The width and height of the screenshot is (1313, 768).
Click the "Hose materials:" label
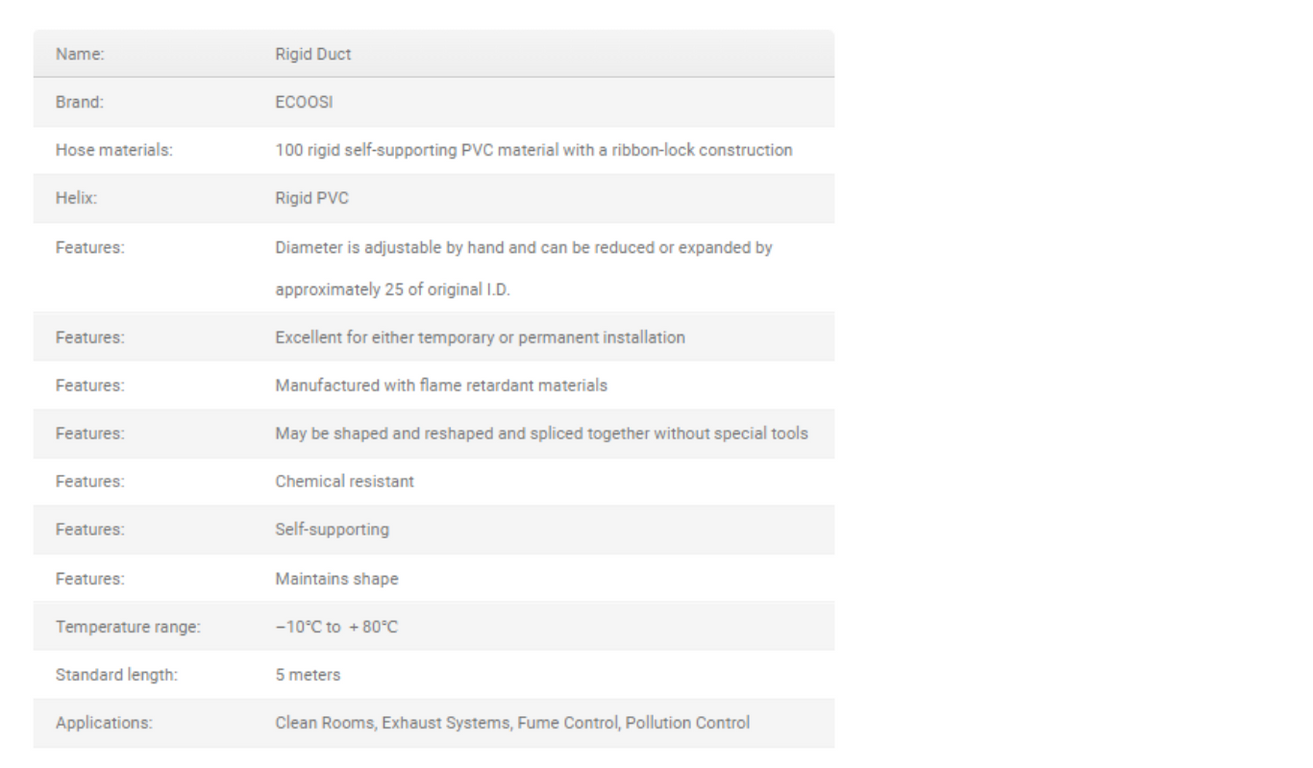coord(114,150)
